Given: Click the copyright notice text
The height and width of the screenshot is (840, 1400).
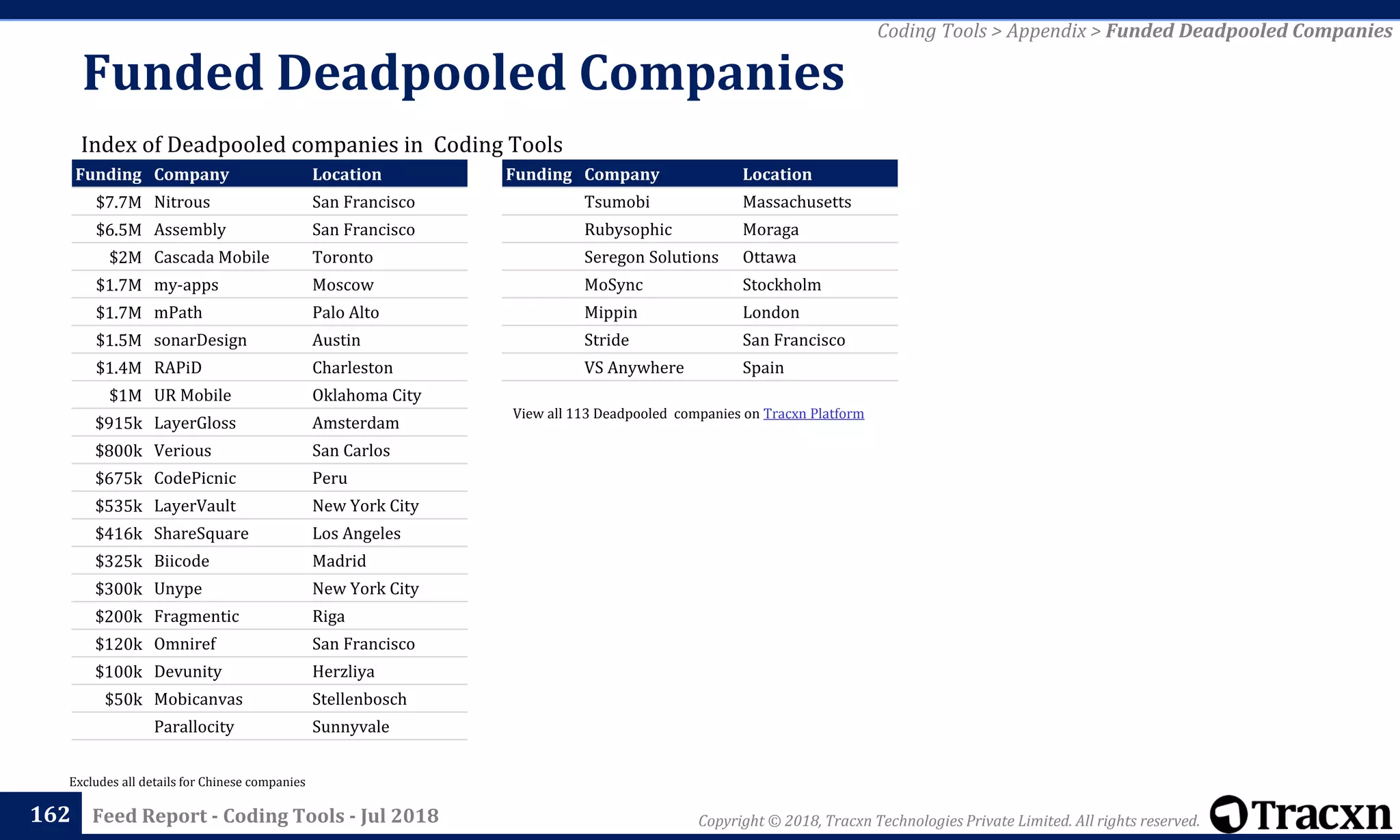Looking at the screenshot, I should (949, 821).
